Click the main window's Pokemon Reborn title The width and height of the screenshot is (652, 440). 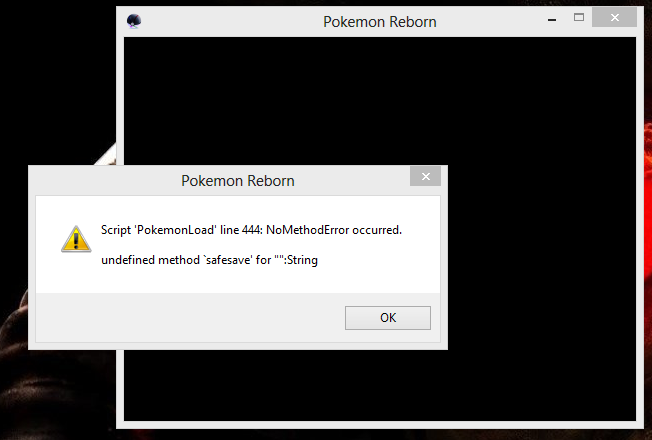click(x=379, y=21)
